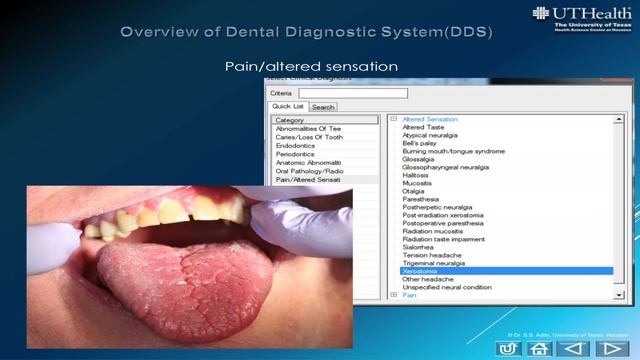The image size is (640, 360).
Task: Select Otalgia diagnosis
Action: point(413,191)
